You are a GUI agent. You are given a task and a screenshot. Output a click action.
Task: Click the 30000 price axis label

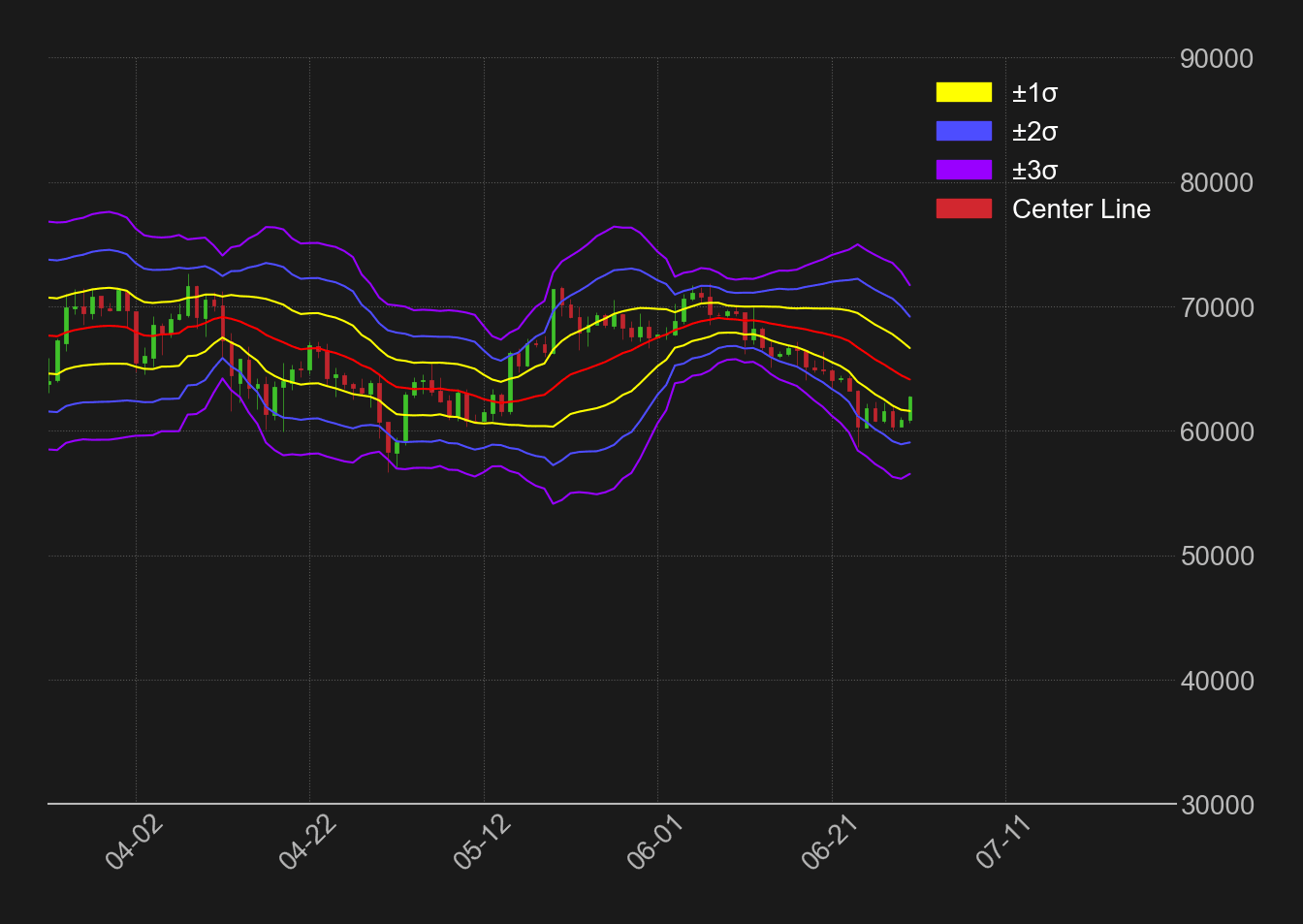[1216, 805]
